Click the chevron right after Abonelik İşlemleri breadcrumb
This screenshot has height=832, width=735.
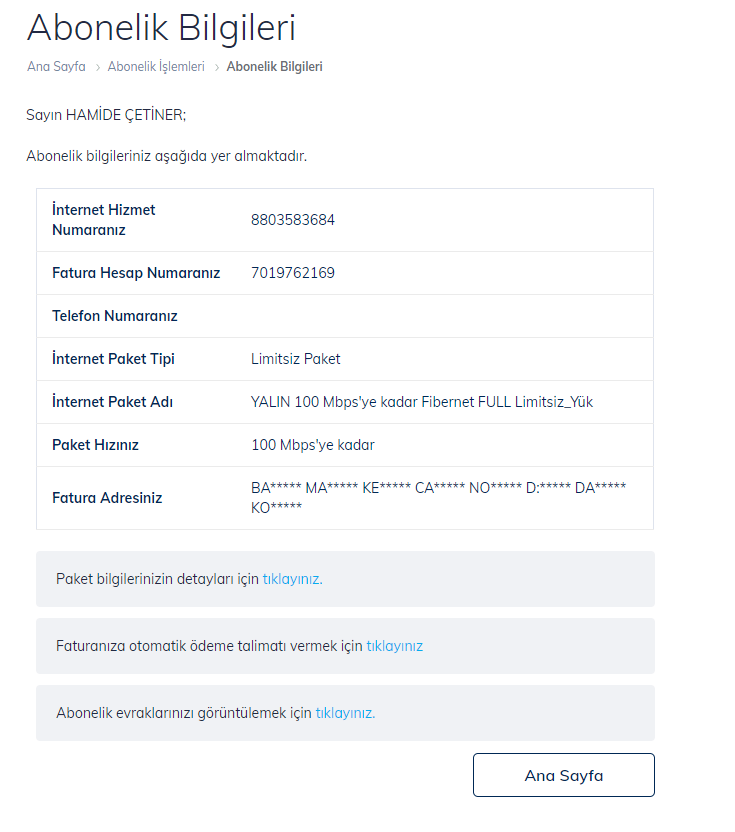click(x=216, y=67)
